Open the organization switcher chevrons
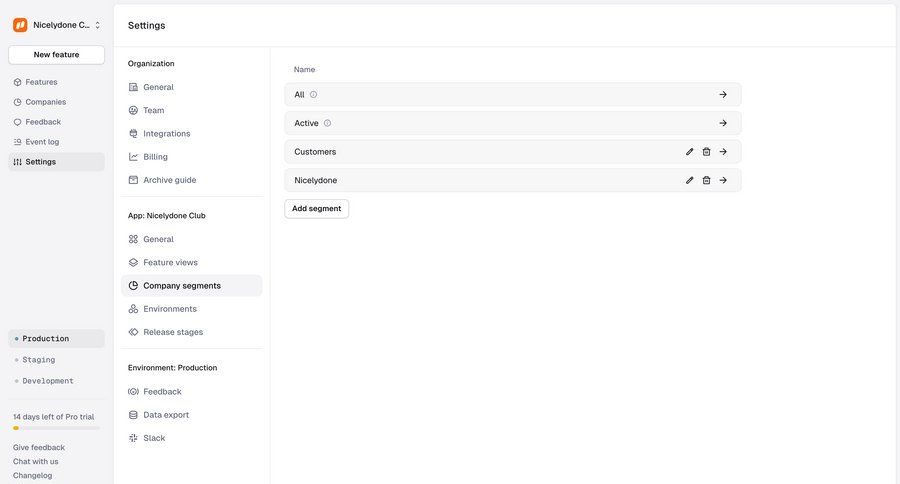The image size is (900, 484). click(98, 25)
